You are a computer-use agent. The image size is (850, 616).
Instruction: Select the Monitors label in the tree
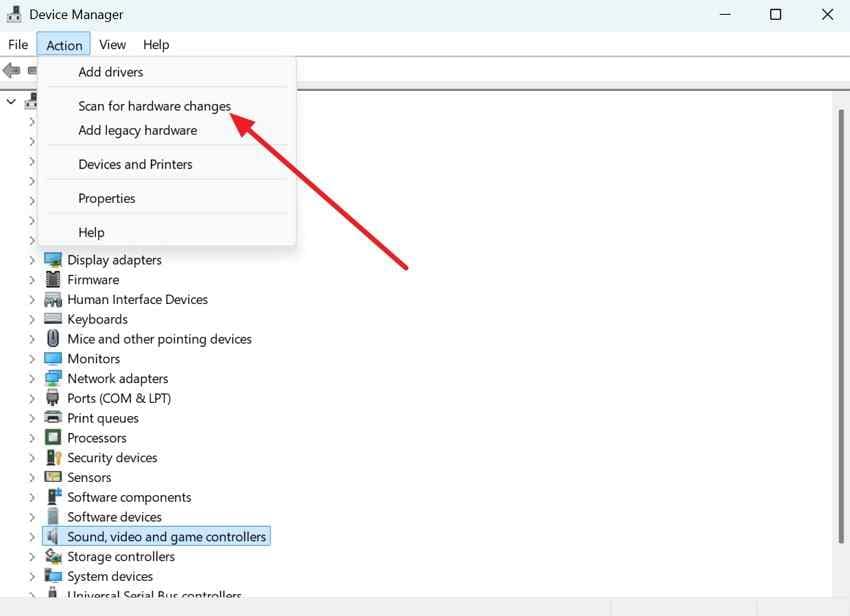pyautogui.click(x=94, y=359)
